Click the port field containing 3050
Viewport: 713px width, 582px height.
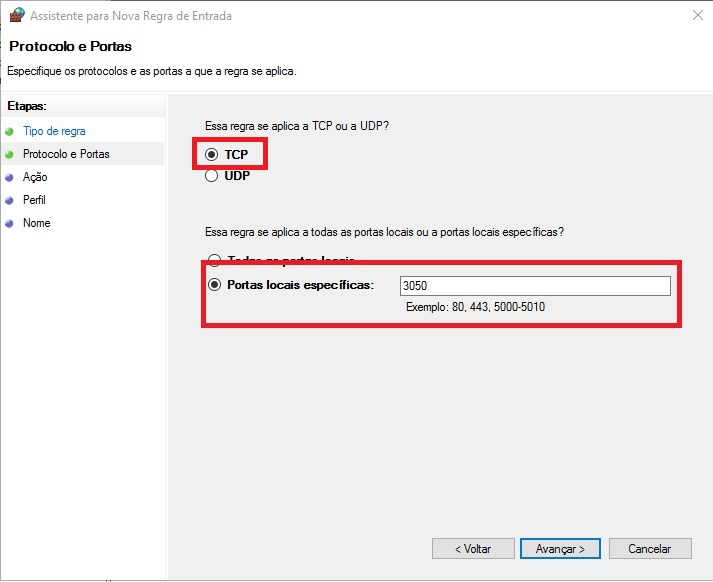tap(534, 286)
